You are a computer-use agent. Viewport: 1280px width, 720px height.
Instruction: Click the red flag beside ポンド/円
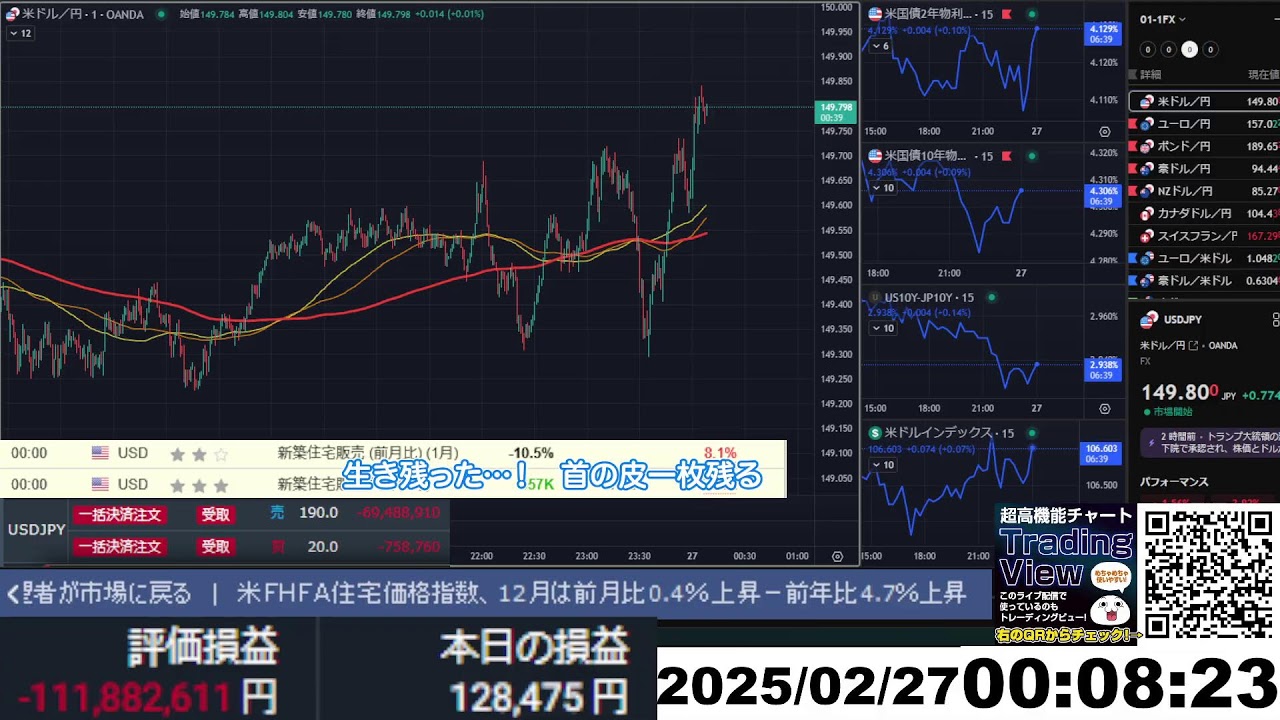tap(1133, 146)
